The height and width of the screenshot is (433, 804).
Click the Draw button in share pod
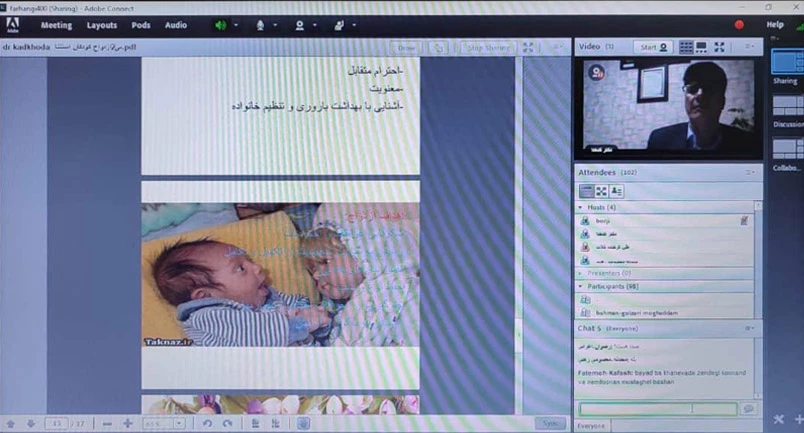tap(406, 47)
